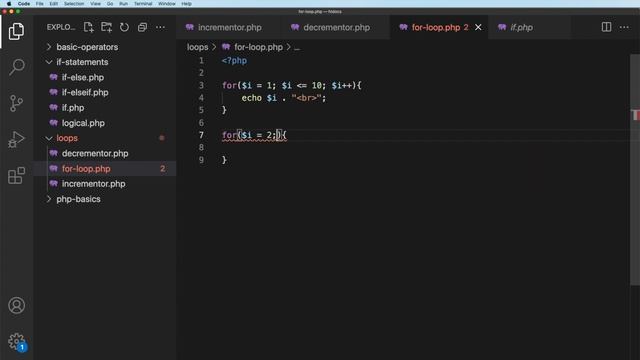Switch to the decrementor.php tab
Image resolution: width=640 pixels, height=360 pixels.
[x=336, y=27]
